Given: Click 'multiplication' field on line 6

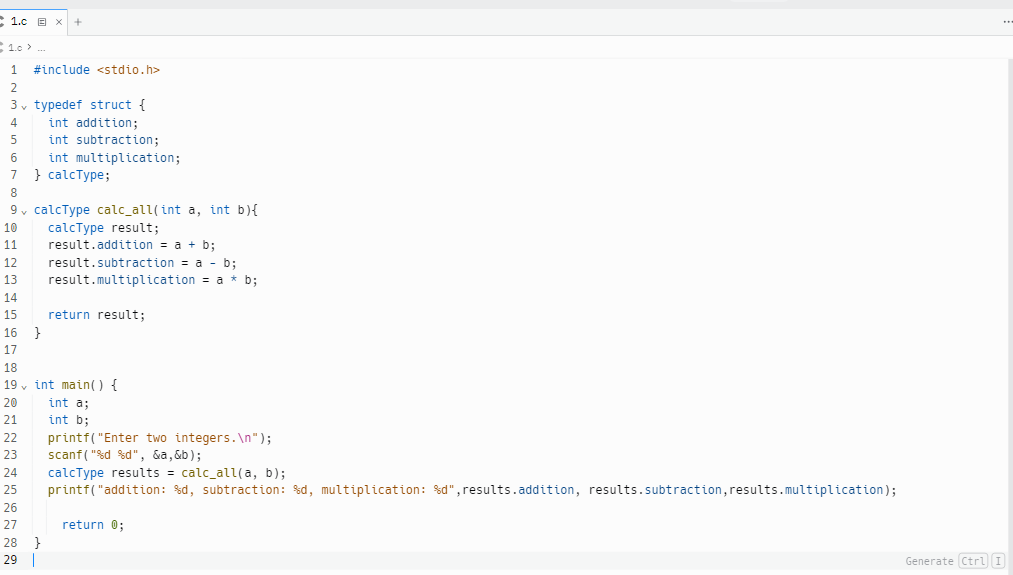Looking at the screenshot, I should tap(125, 158).
